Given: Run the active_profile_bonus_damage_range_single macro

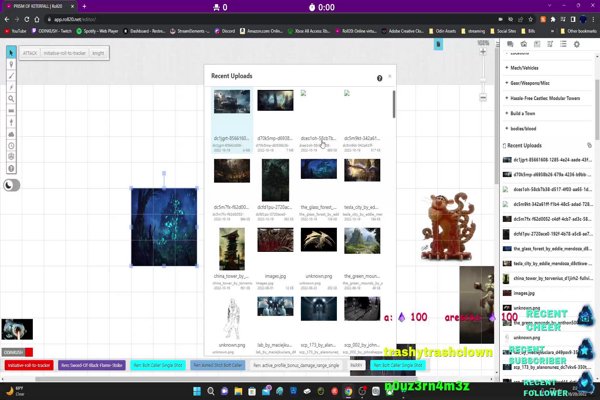Looking at the screenshot, I should (296, 365).
